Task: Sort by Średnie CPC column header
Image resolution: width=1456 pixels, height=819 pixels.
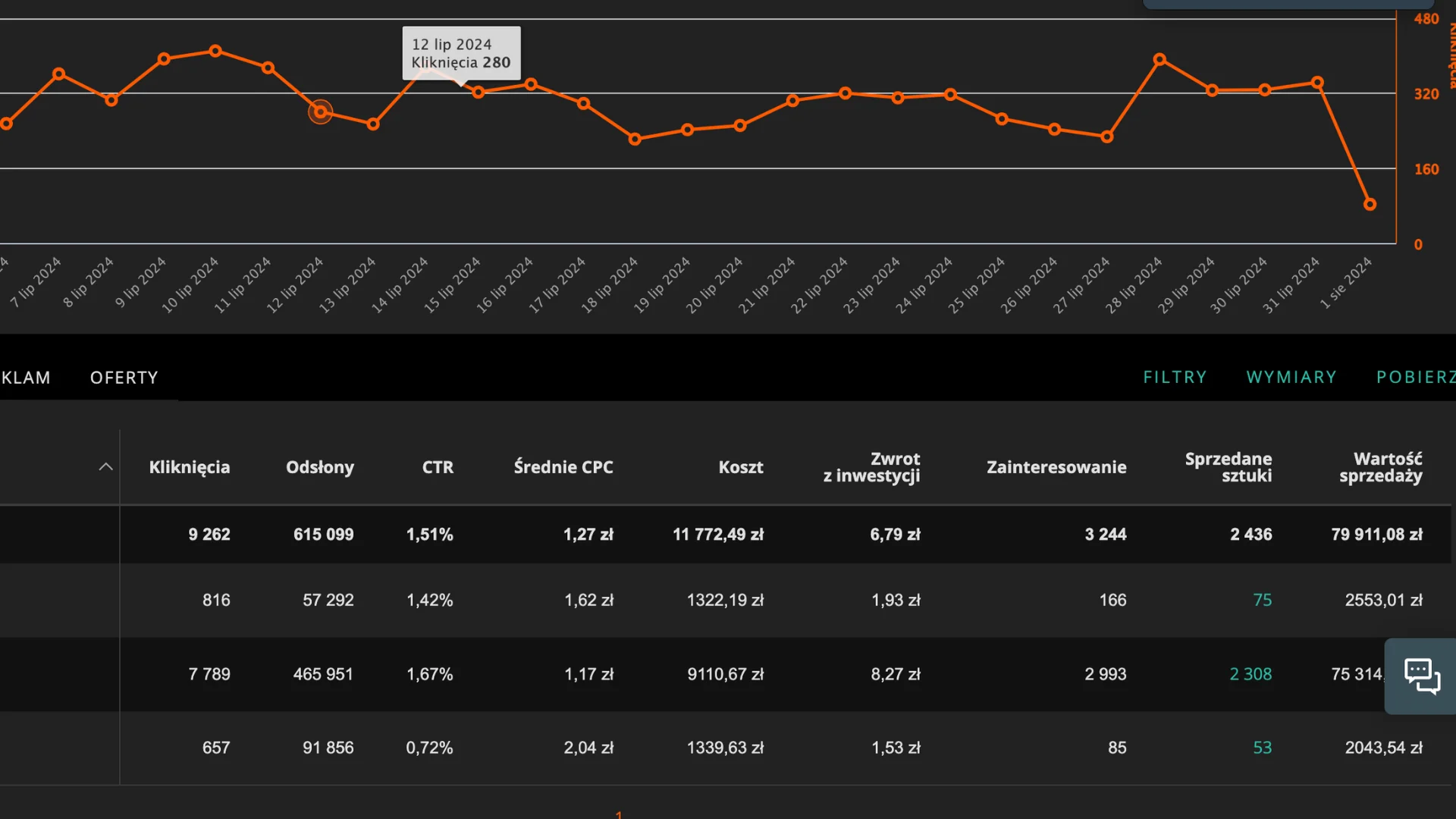Action: click(x=563, y=467)
